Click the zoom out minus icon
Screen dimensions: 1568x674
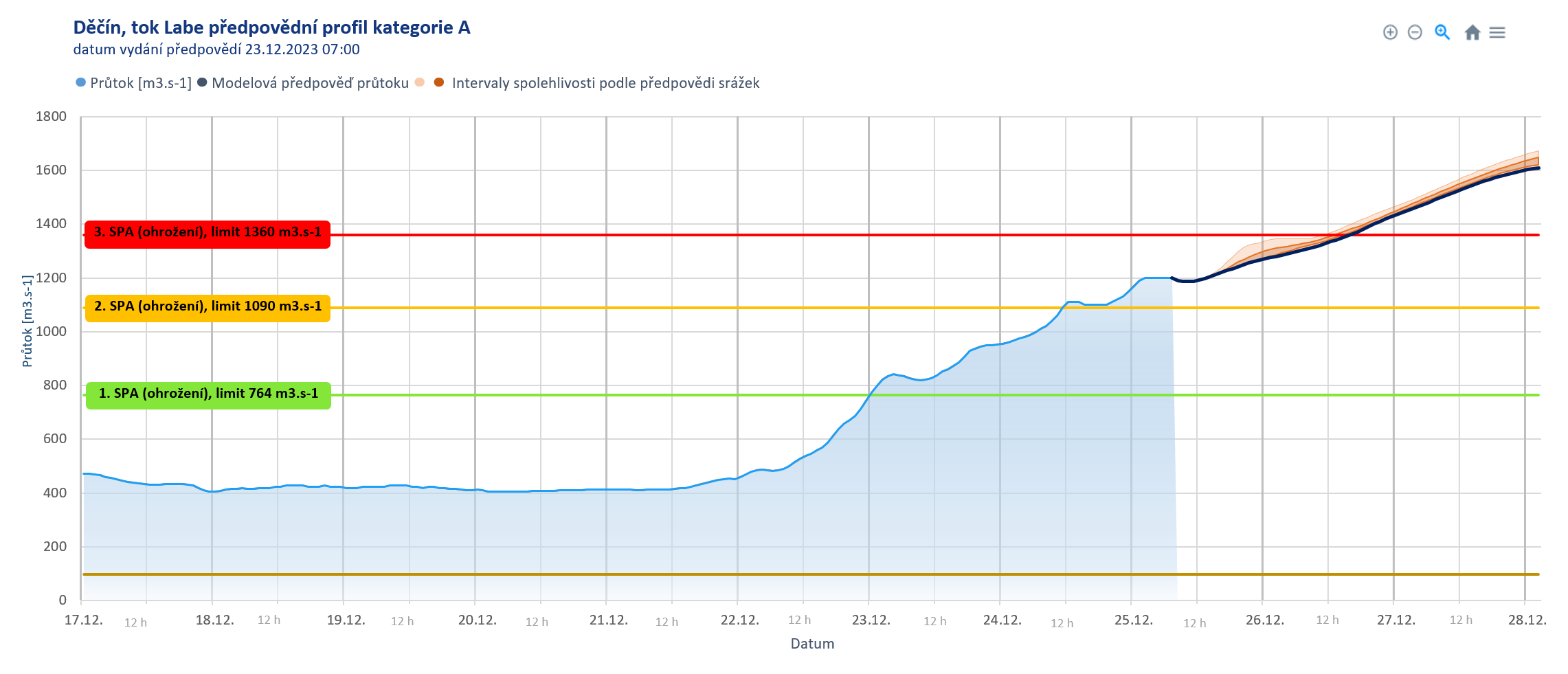click(1415, 32)
